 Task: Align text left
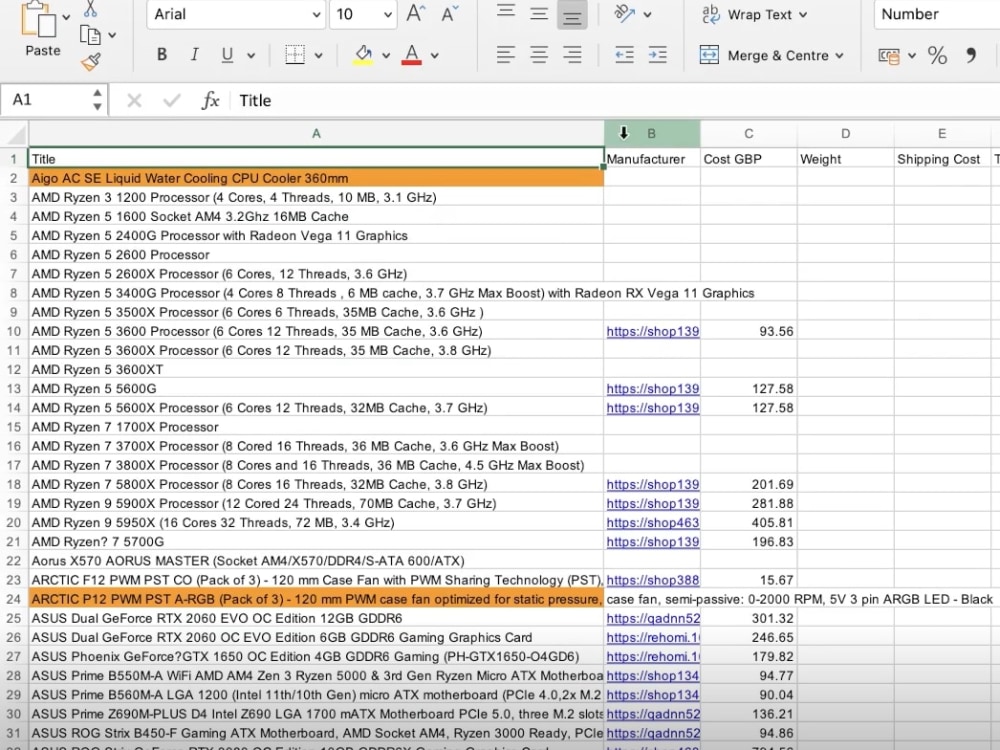point(506,55)
